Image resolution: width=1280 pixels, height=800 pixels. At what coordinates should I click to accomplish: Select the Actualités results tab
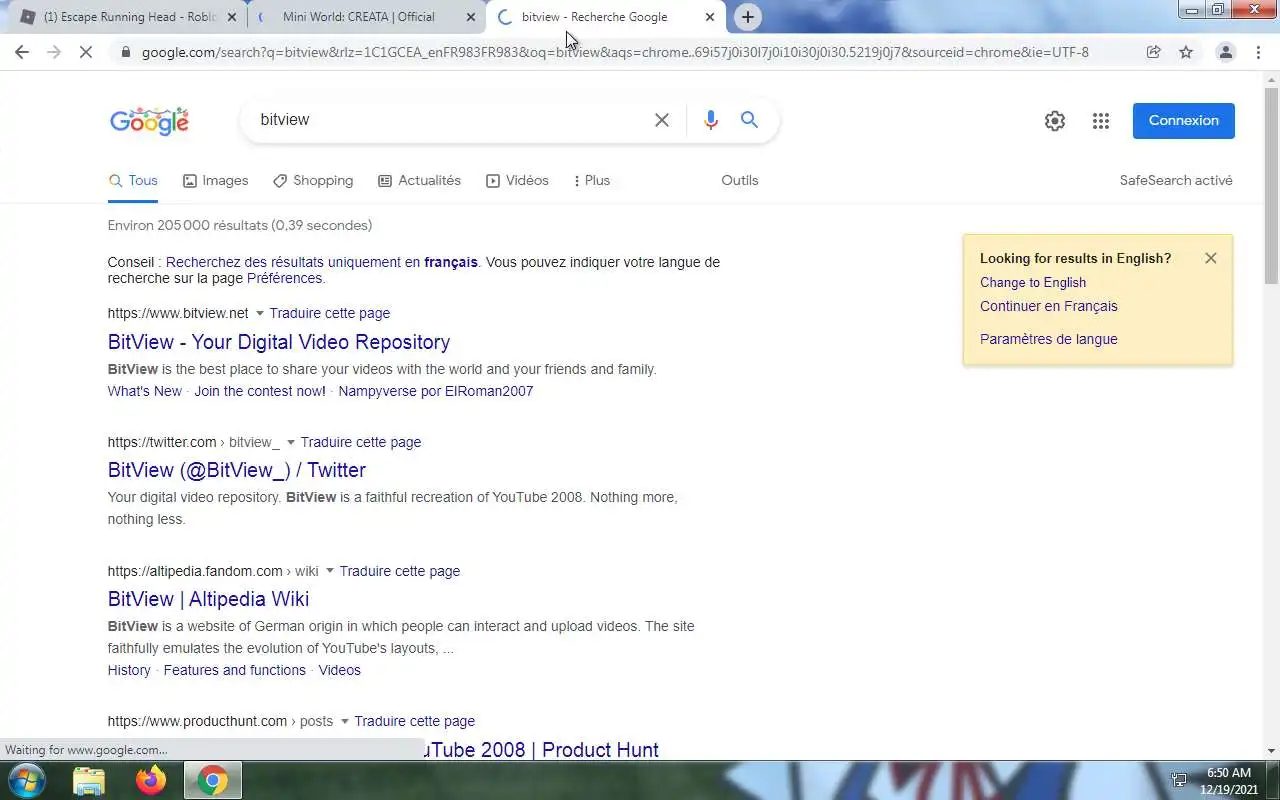click(419, 180)
